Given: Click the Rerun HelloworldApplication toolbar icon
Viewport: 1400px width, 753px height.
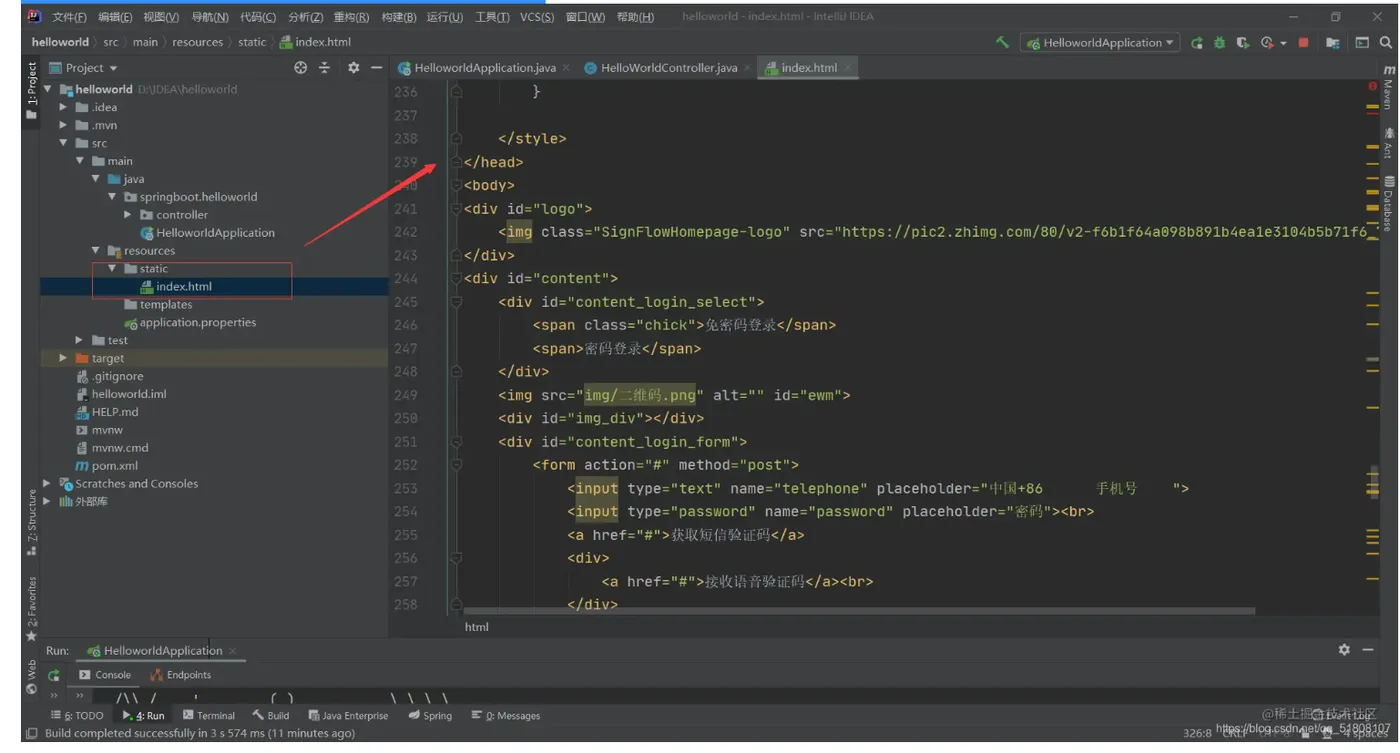Looking at the screenshot, I should pyautogui.click(x=1197, y=43).
